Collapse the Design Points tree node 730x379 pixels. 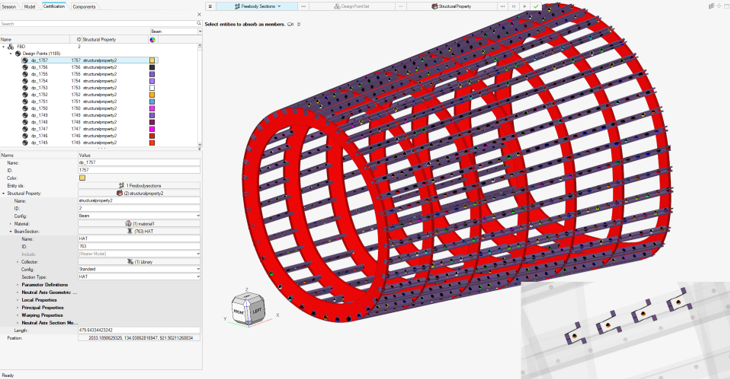click(11, 54)
